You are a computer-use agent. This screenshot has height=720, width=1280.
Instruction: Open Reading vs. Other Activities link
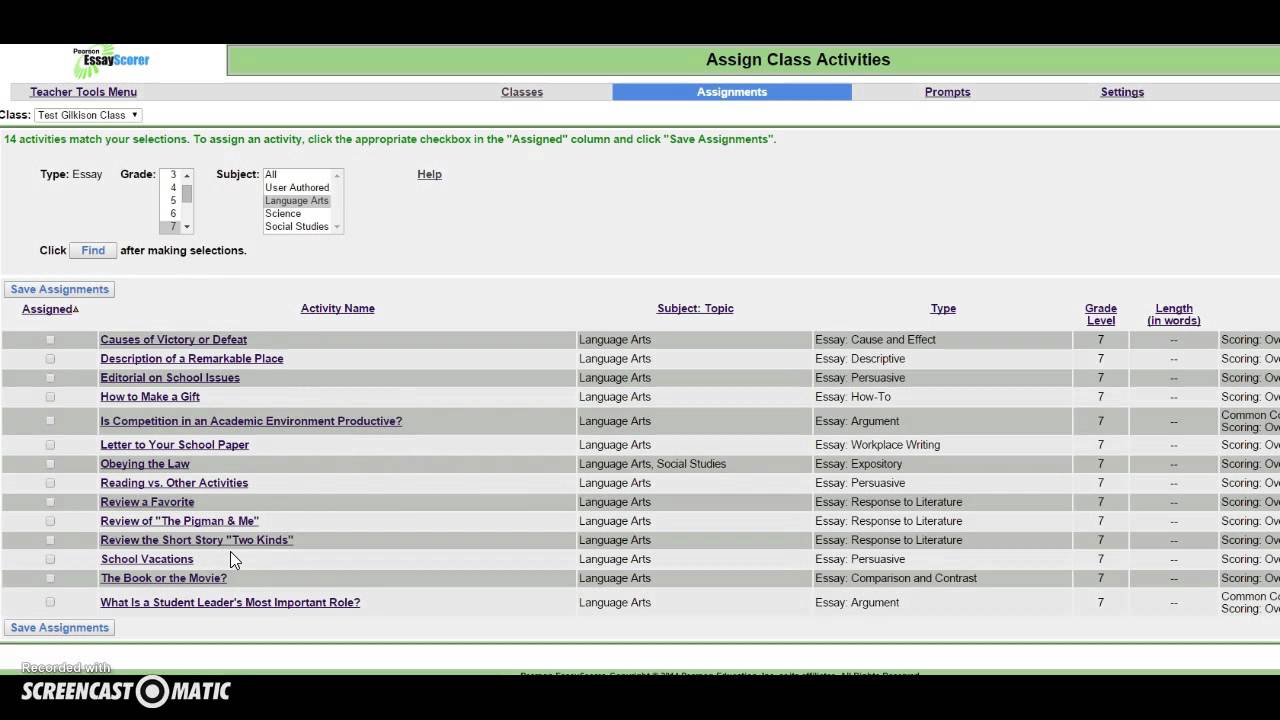(x=174, y=483)
